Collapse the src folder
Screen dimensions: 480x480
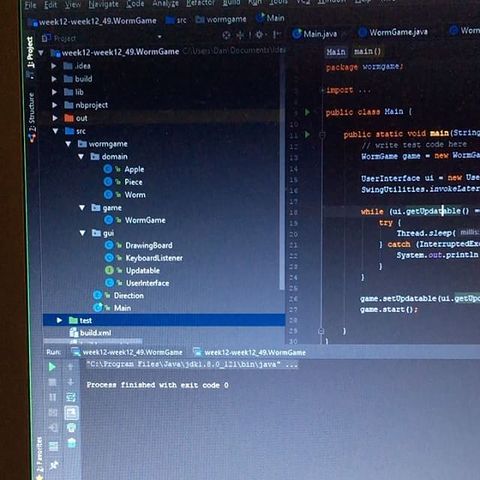55,131
